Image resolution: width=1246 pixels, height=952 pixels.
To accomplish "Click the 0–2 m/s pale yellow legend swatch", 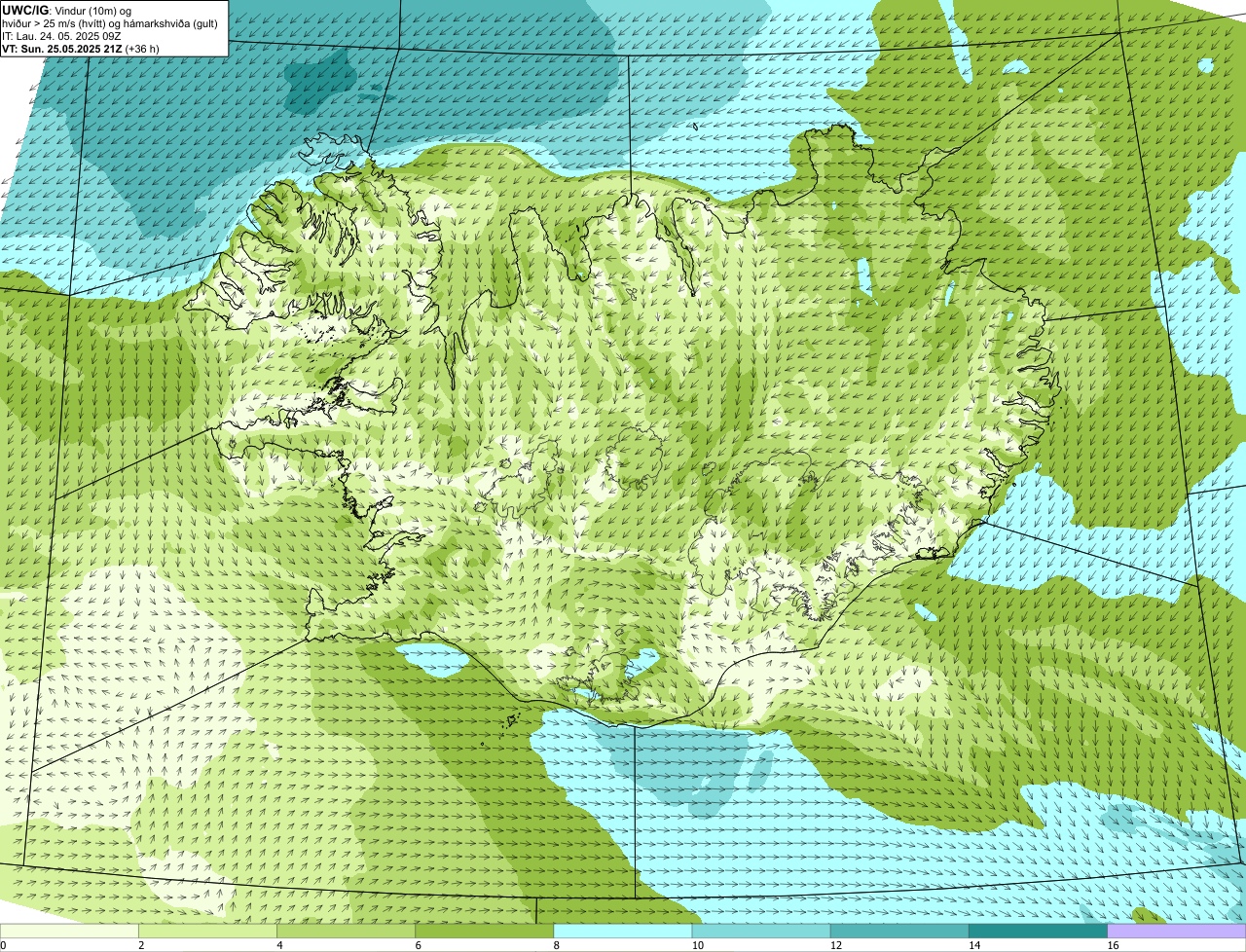I will coord(69,931).
